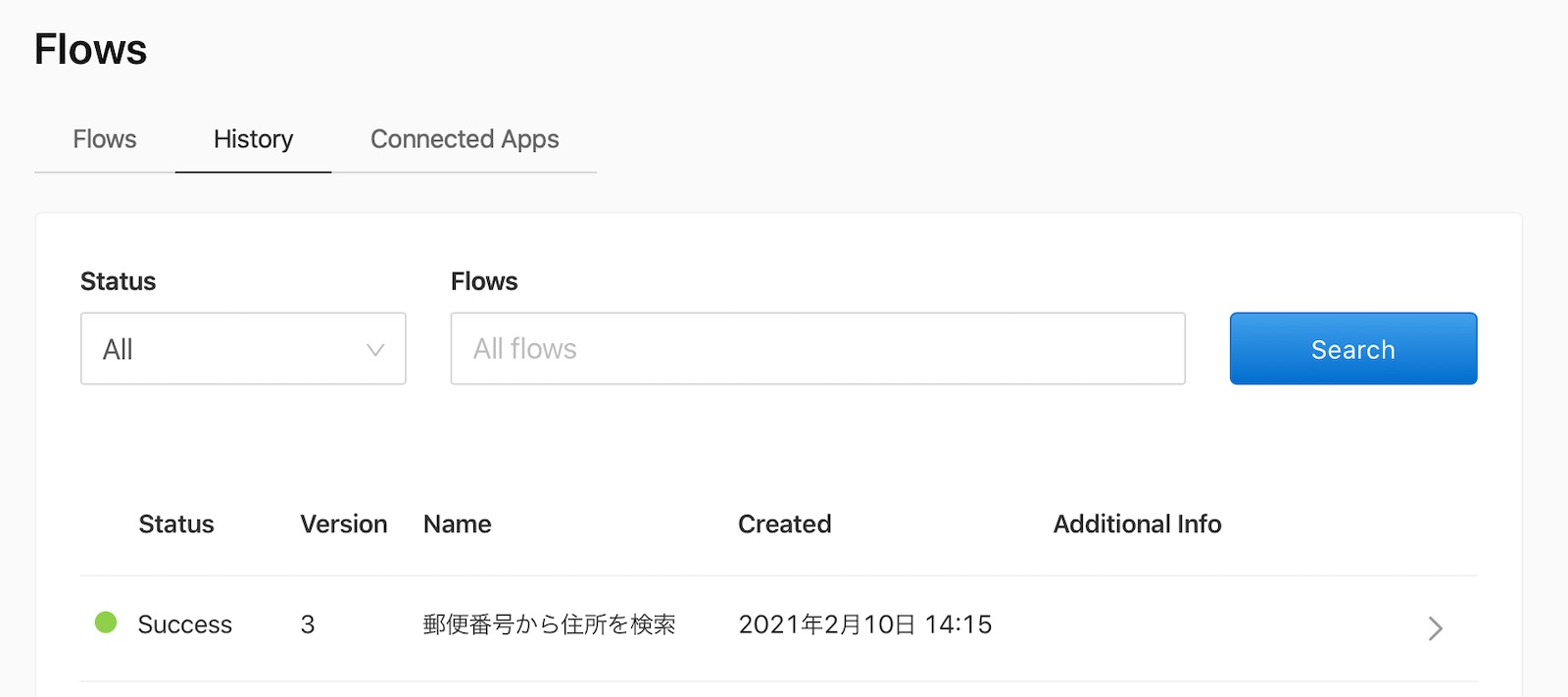
Task: Click inside the All flows input field
Action: [x=818, y=349]
